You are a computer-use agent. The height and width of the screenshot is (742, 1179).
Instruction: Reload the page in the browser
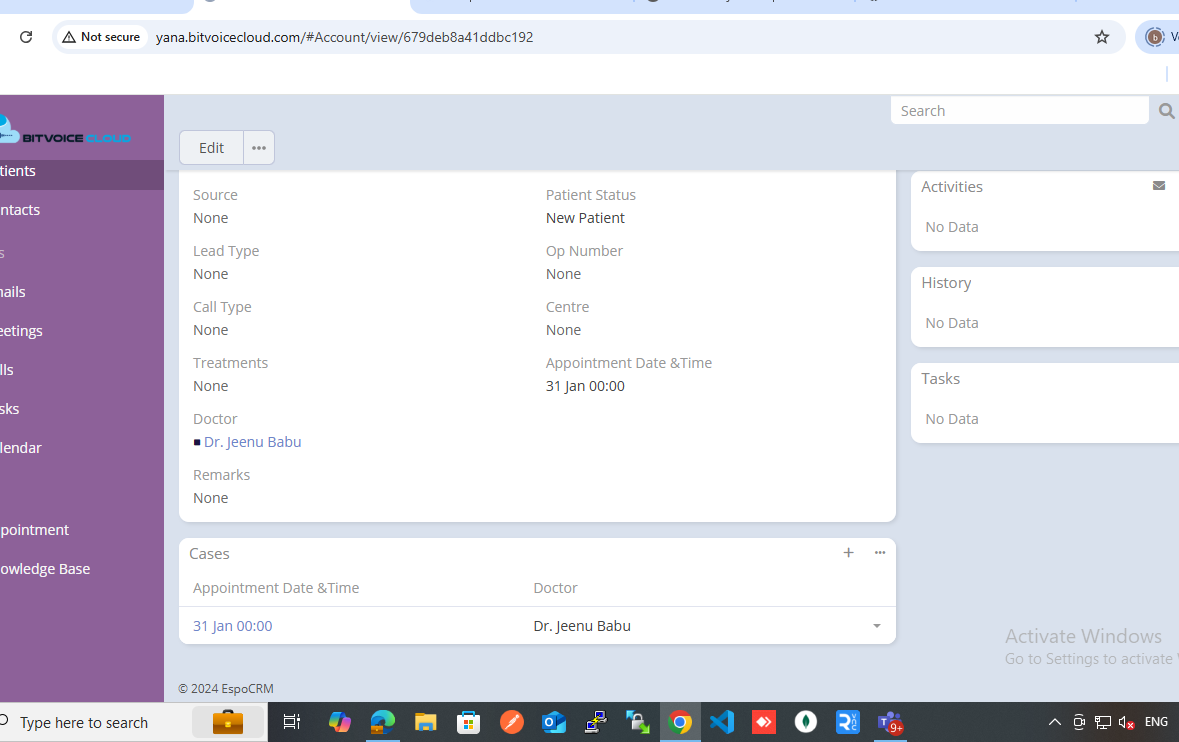pos(26,37)
